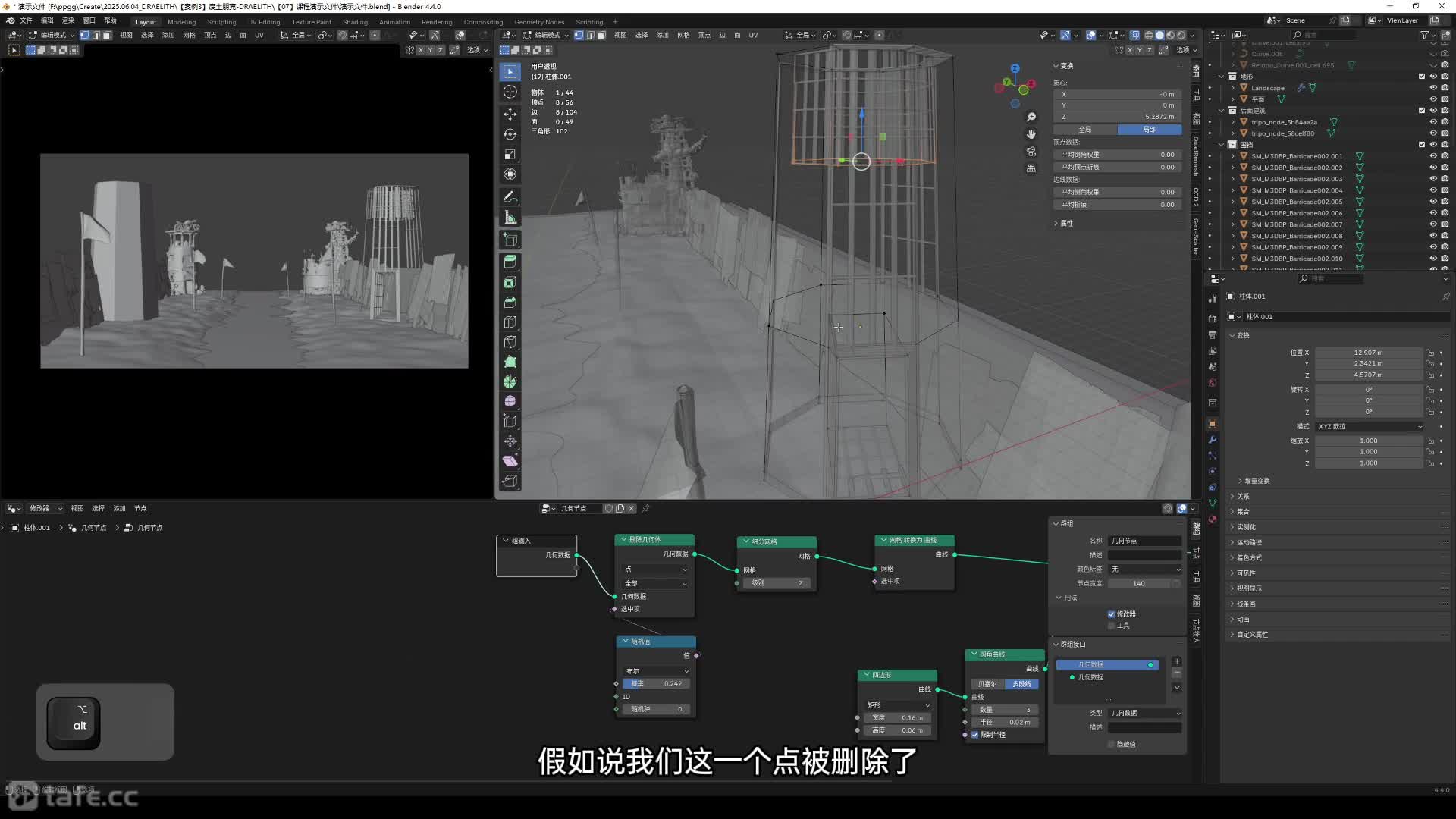
Task: Open the Geometry Nodes workspace tab
Action: tap(539, 22)
